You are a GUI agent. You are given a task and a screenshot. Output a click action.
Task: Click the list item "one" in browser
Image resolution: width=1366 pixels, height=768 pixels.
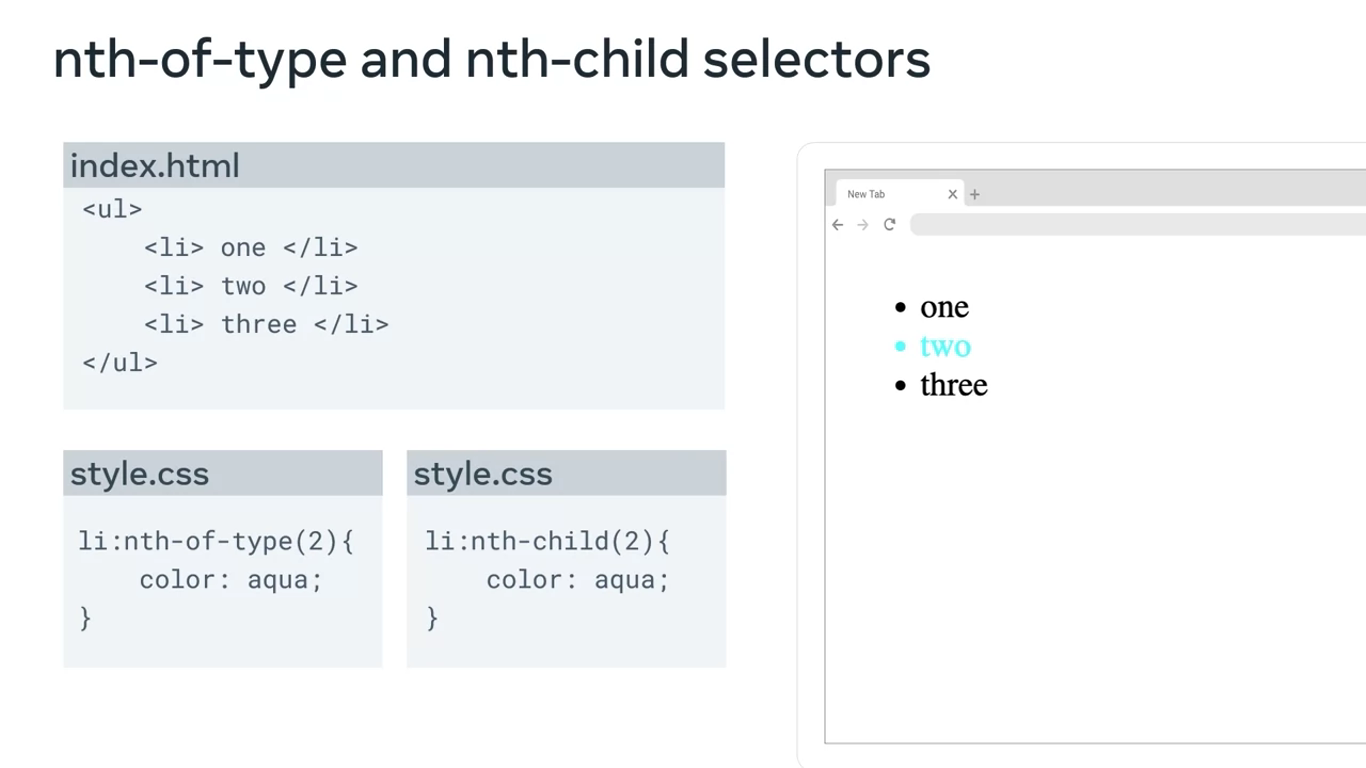point(944,307)
